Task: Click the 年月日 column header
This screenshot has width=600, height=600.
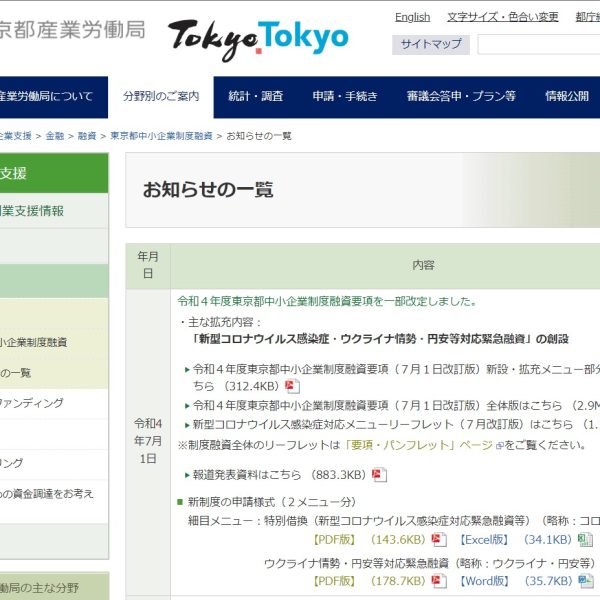Action: point(148,265)
